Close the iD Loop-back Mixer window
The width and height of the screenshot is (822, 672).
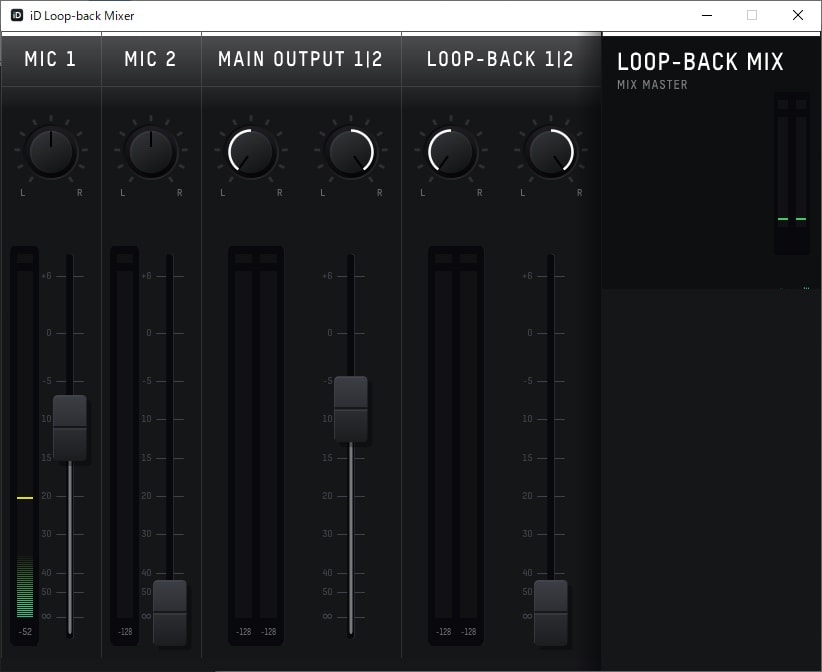click(797, 15)
